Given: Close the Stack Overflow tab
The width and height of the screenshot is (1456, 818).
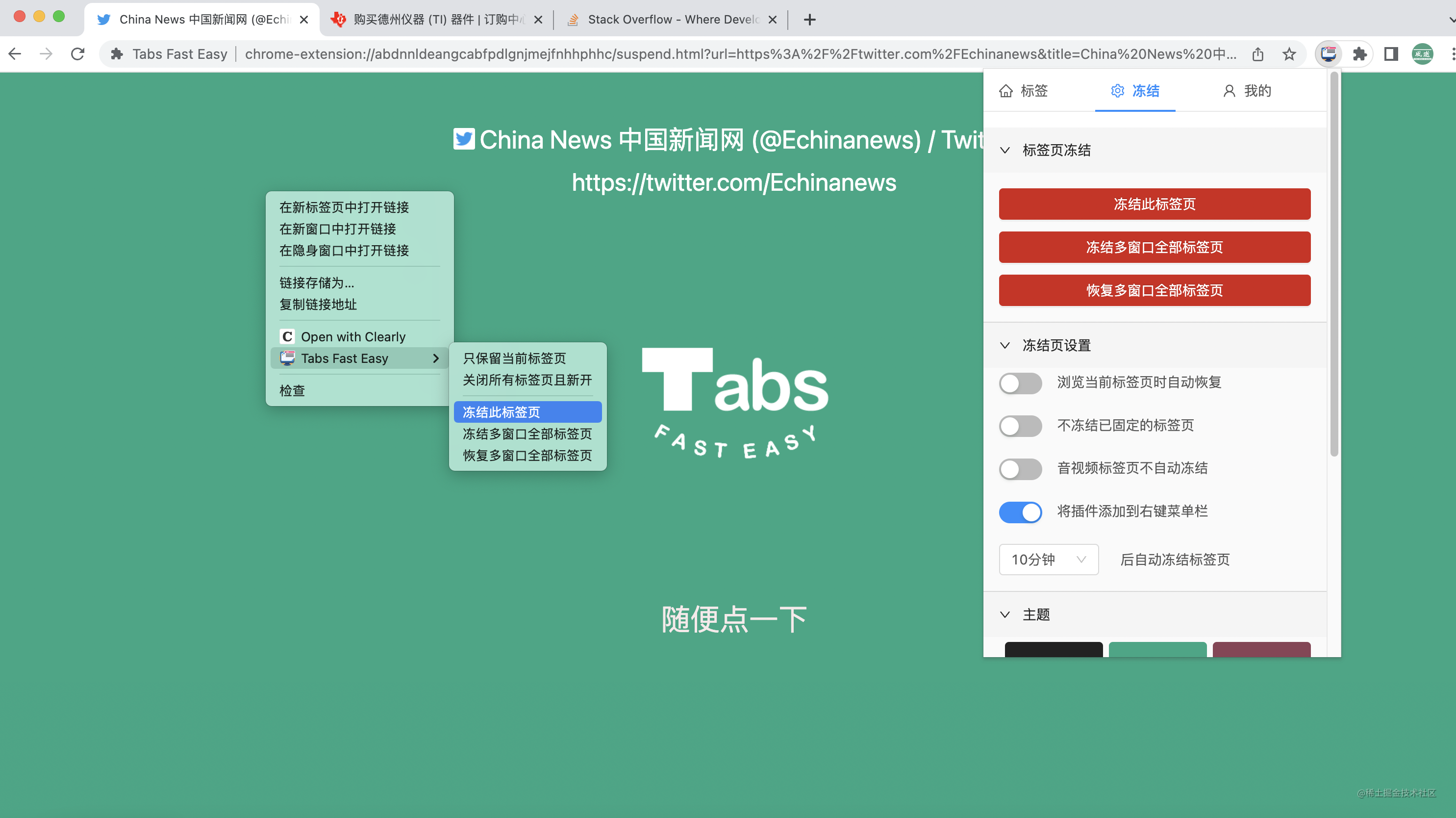Looking at the screenshot, I should 773,20.
